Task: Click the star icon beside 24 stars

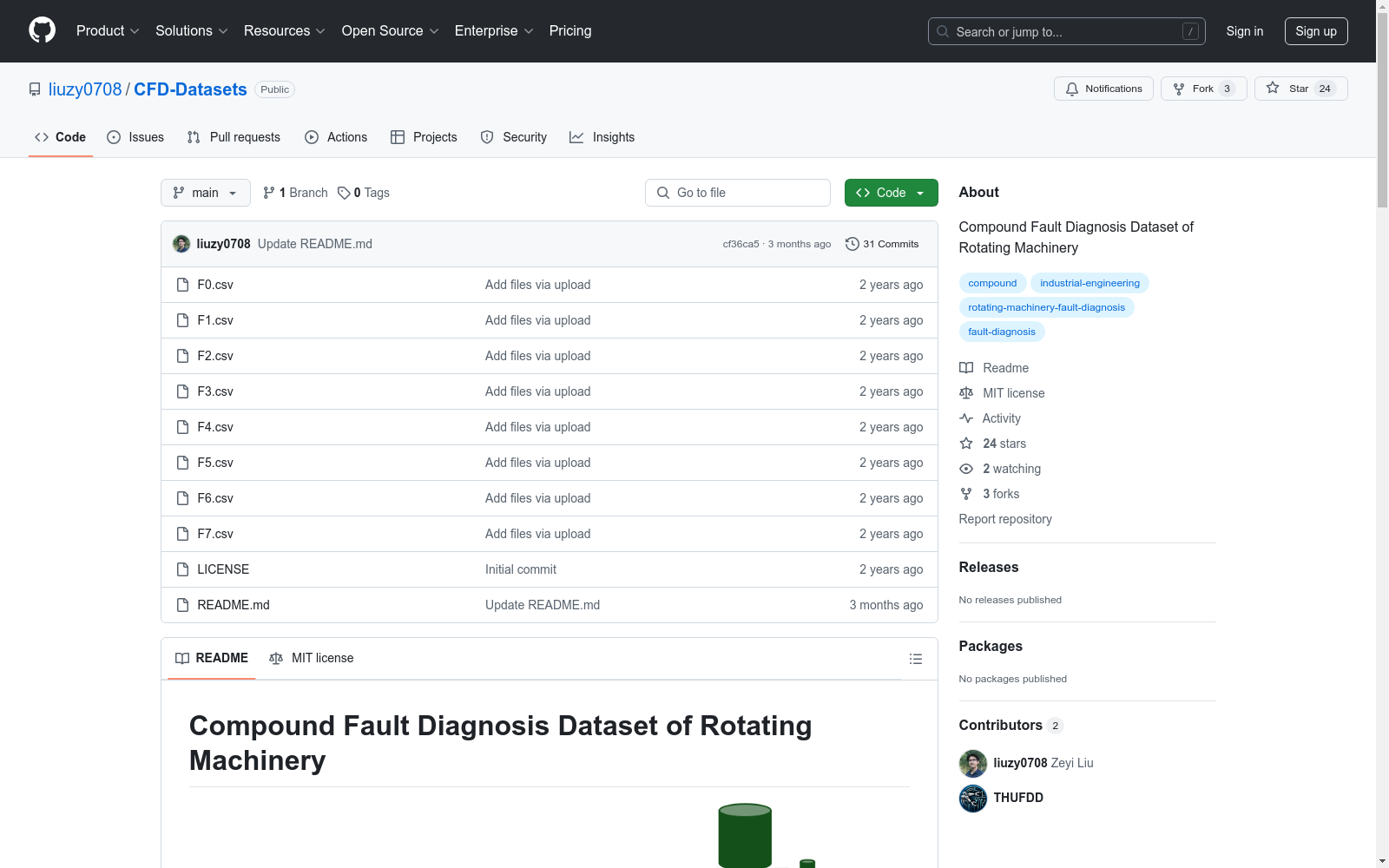Action: [x=966, y=444]
